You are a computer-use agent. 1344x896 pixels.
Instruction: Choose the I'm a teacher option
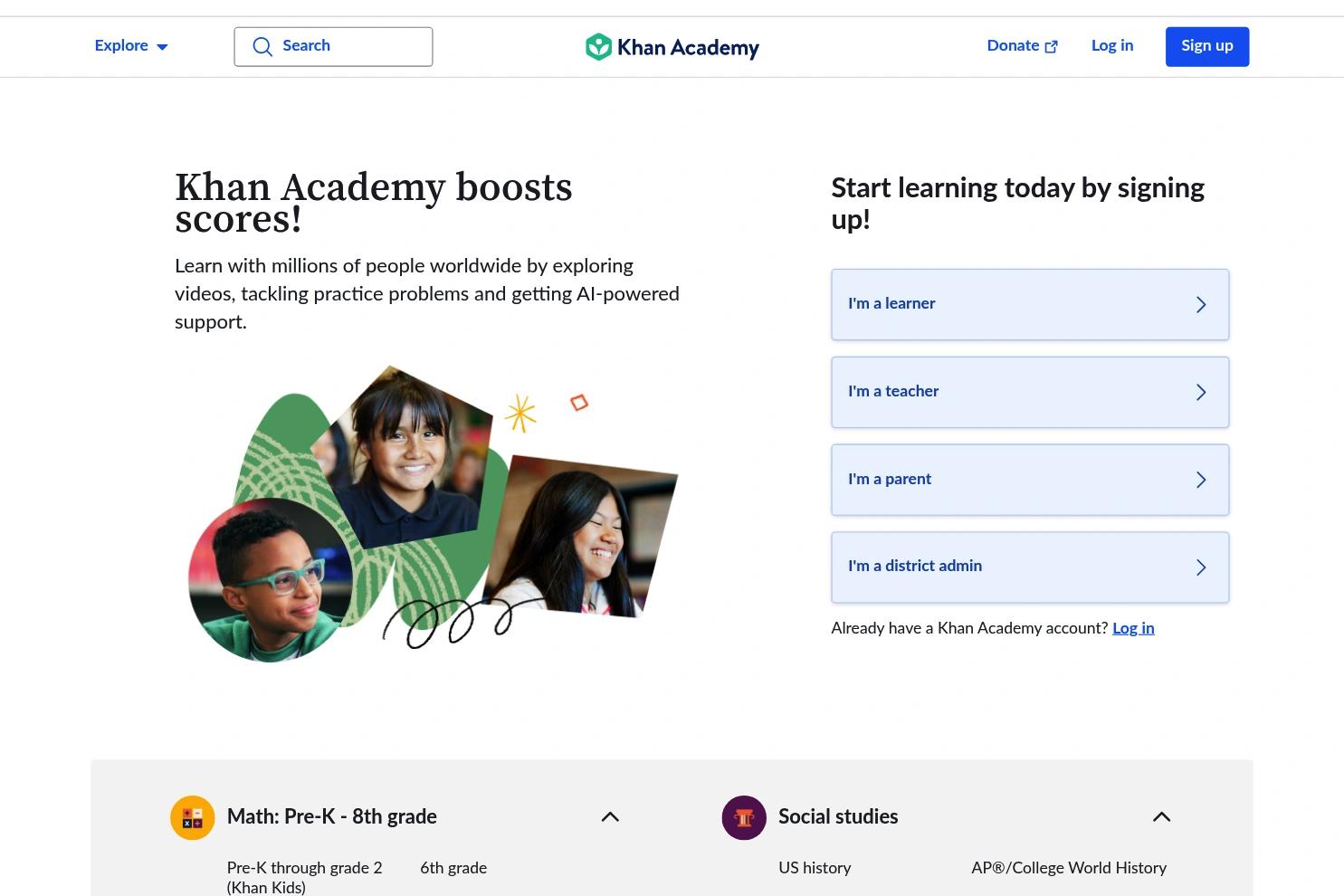pyautogui.click(x=1030, y=392)
